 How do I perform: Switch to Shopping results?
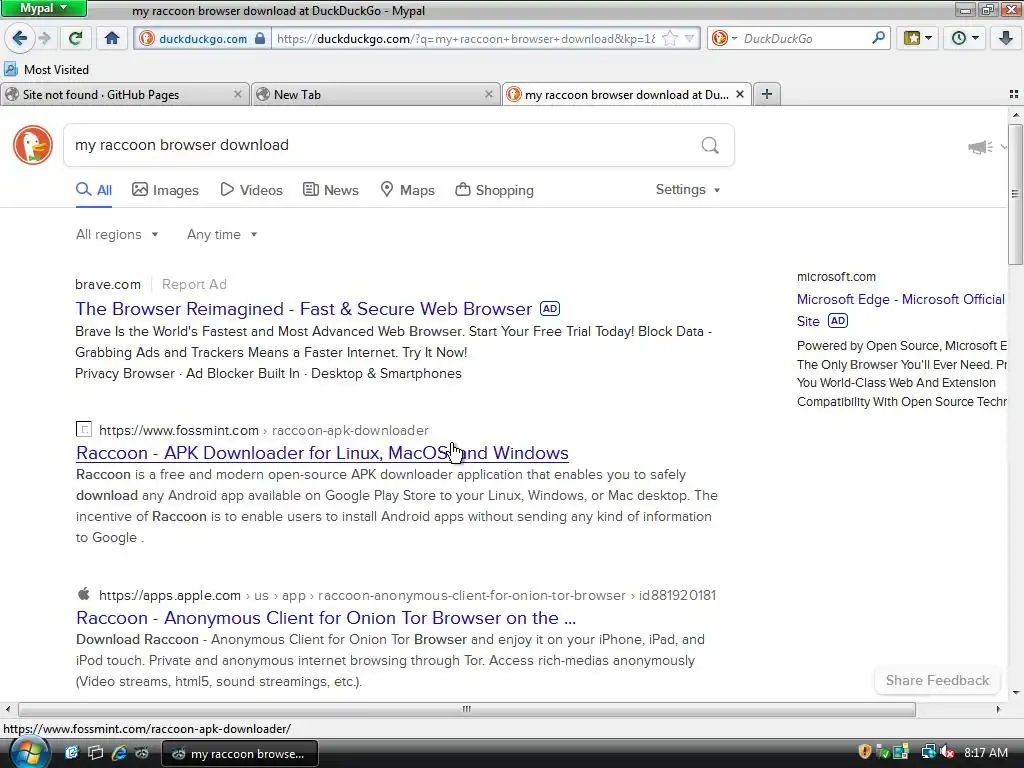(x=494, y=190)
